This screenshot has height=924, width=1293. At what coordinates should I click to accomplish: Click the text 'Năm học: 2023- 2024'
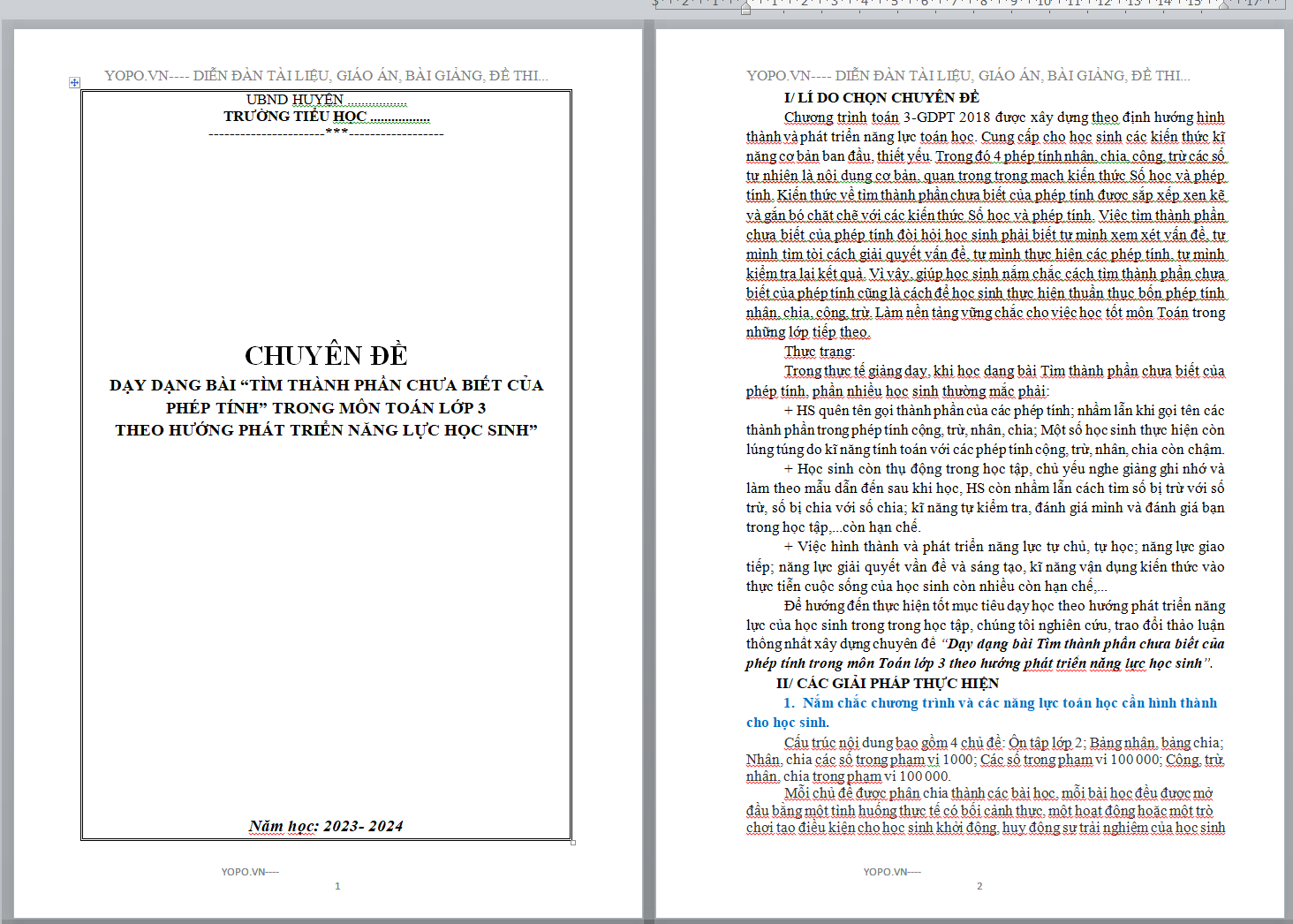pos(326,826)
